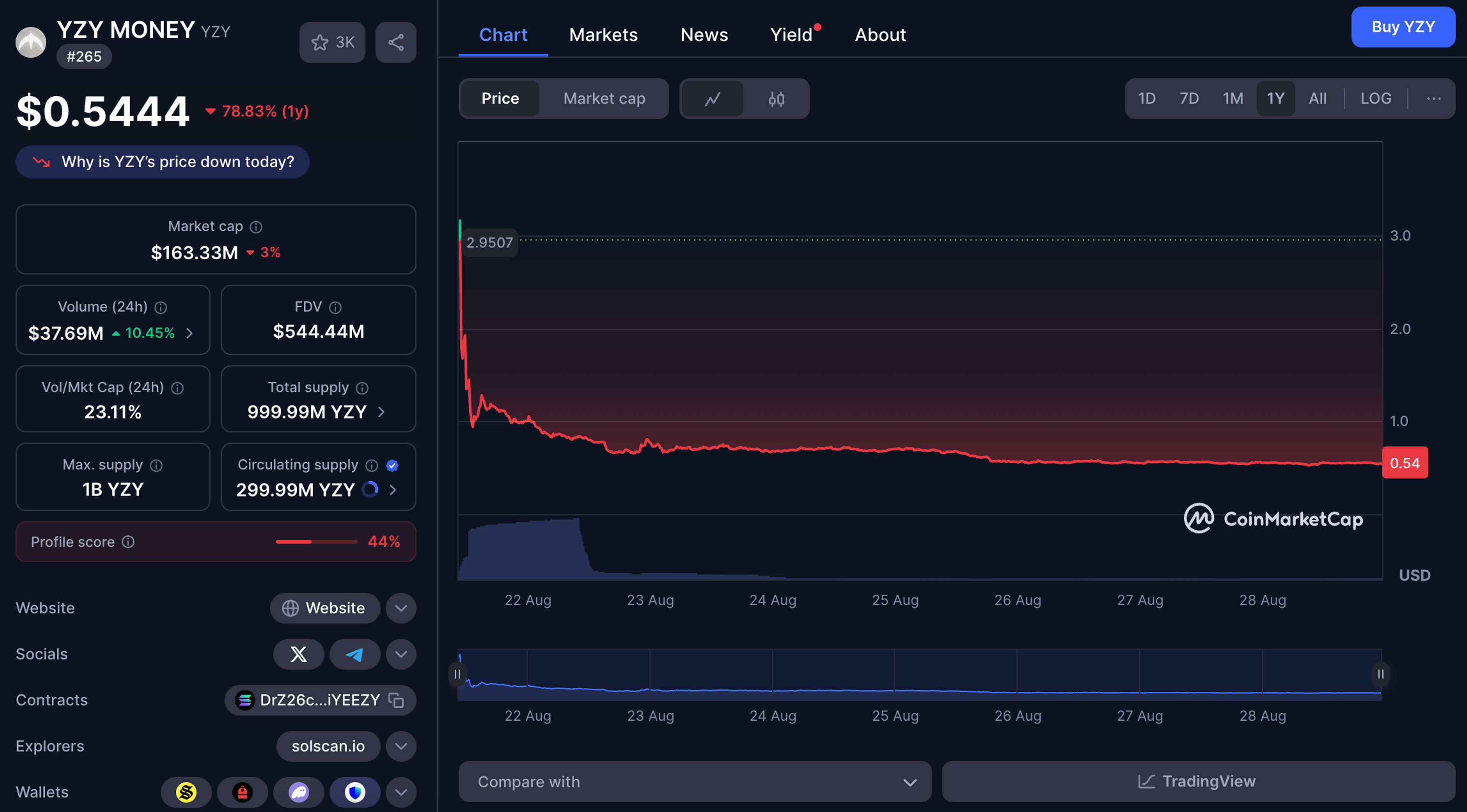Expand Volume (24h) details arrow
Screen dimensions: 1467x812
(x=189, y=333)
